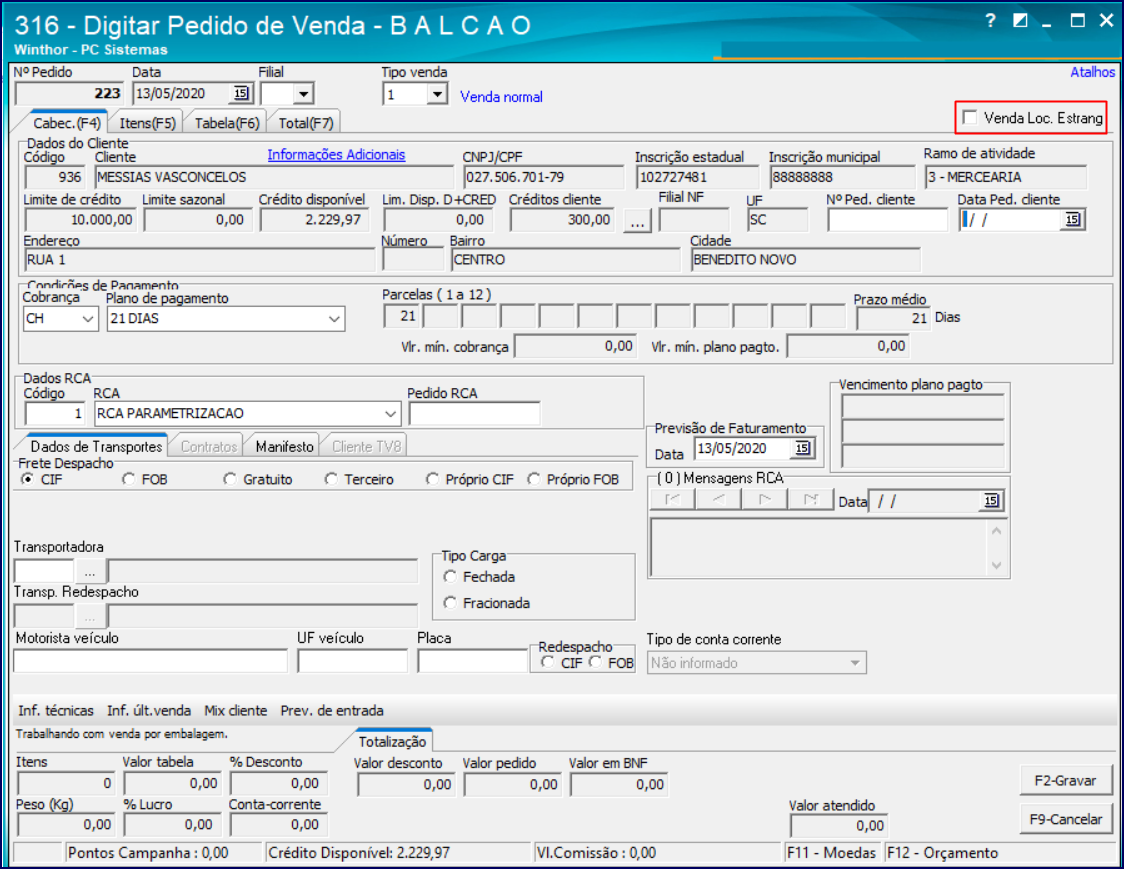
Task: Expand the Plano de pagamento dropdown
Action: [x=334, y=318]
